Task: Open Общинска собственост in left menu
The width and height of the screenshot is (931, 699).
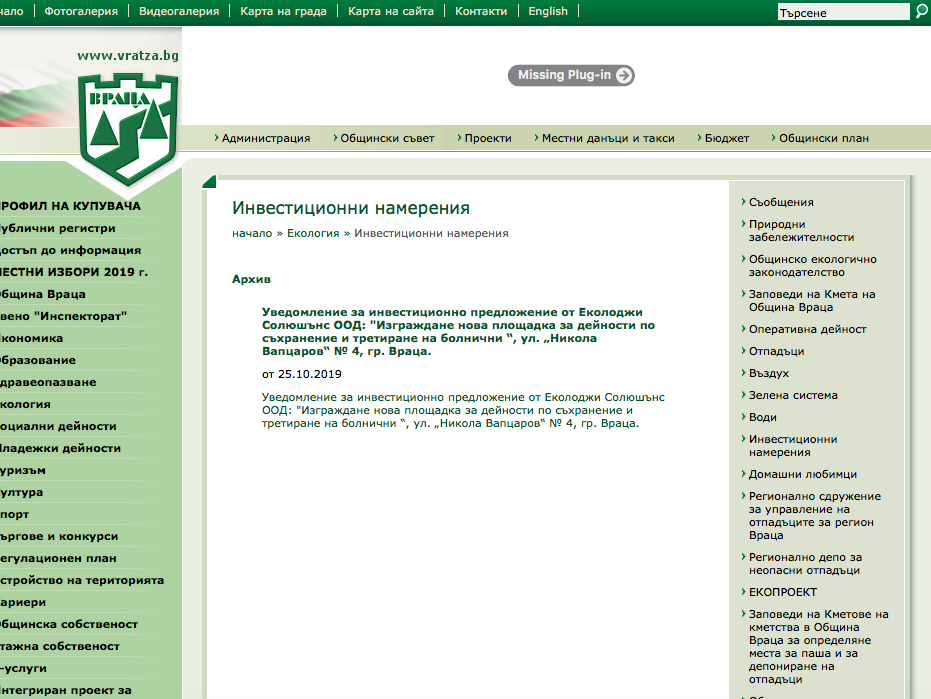Action: click(x=69, y=624)
